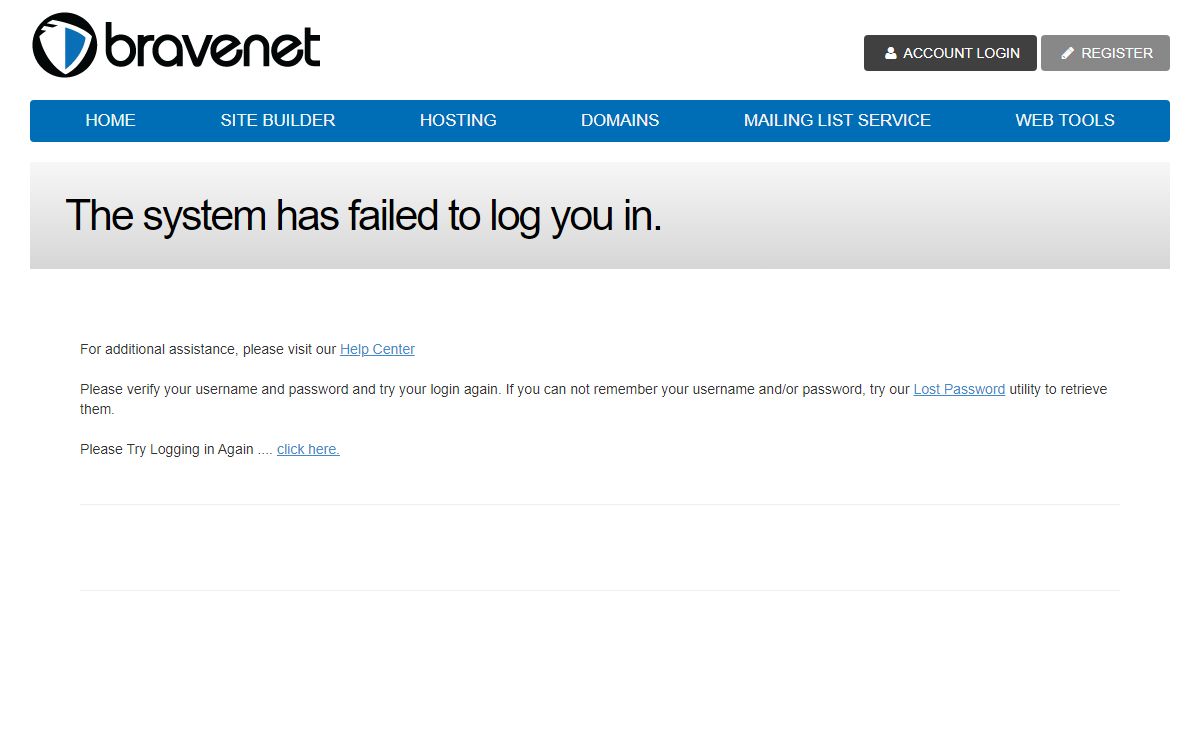The height and width of the screenshot is (740, 1200).
Task: Click the Bravenet shield logo icon
Action: click(x=65, y=46)
